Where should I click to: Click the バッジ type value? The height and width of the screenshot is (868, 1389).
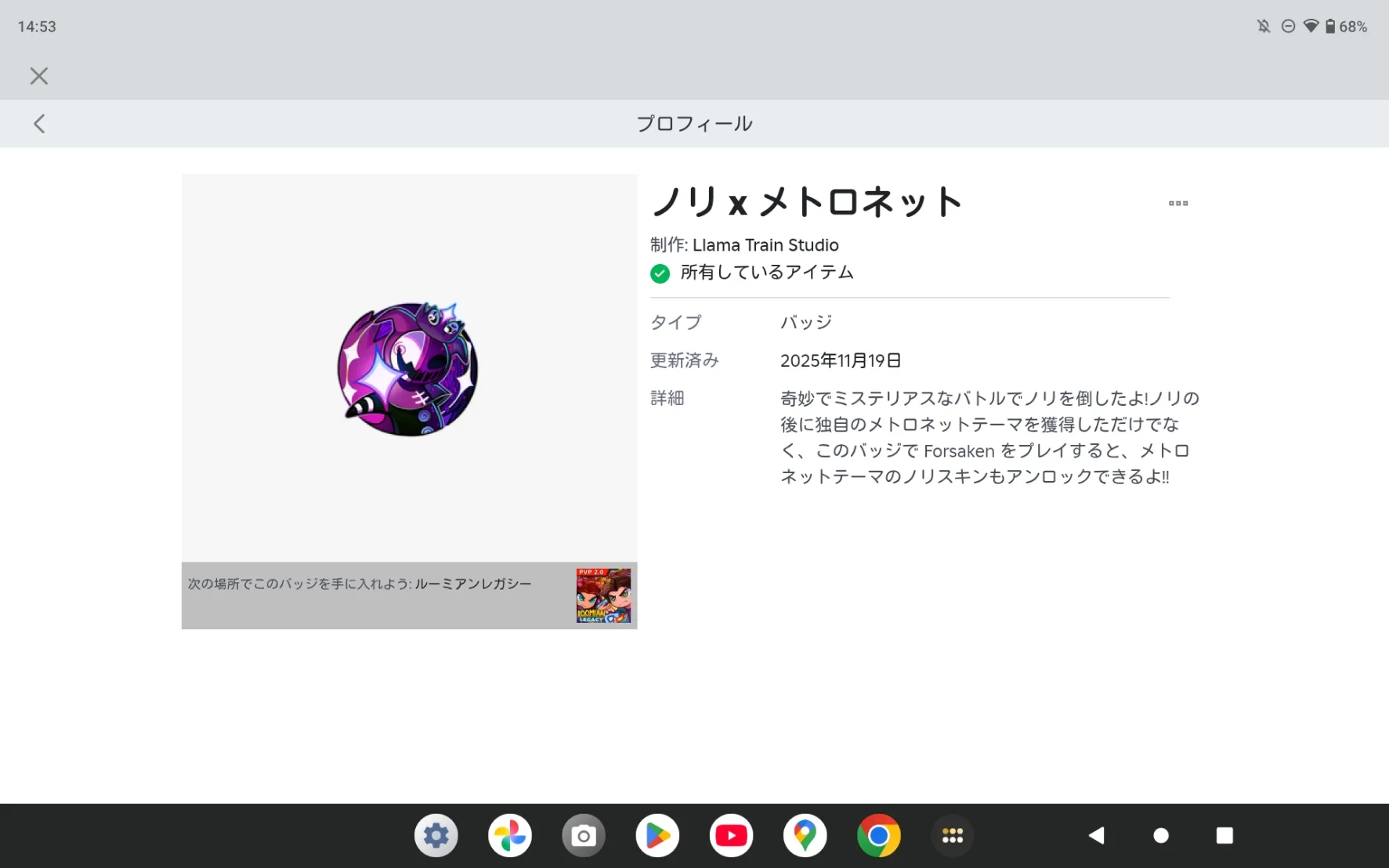(806, 322)
